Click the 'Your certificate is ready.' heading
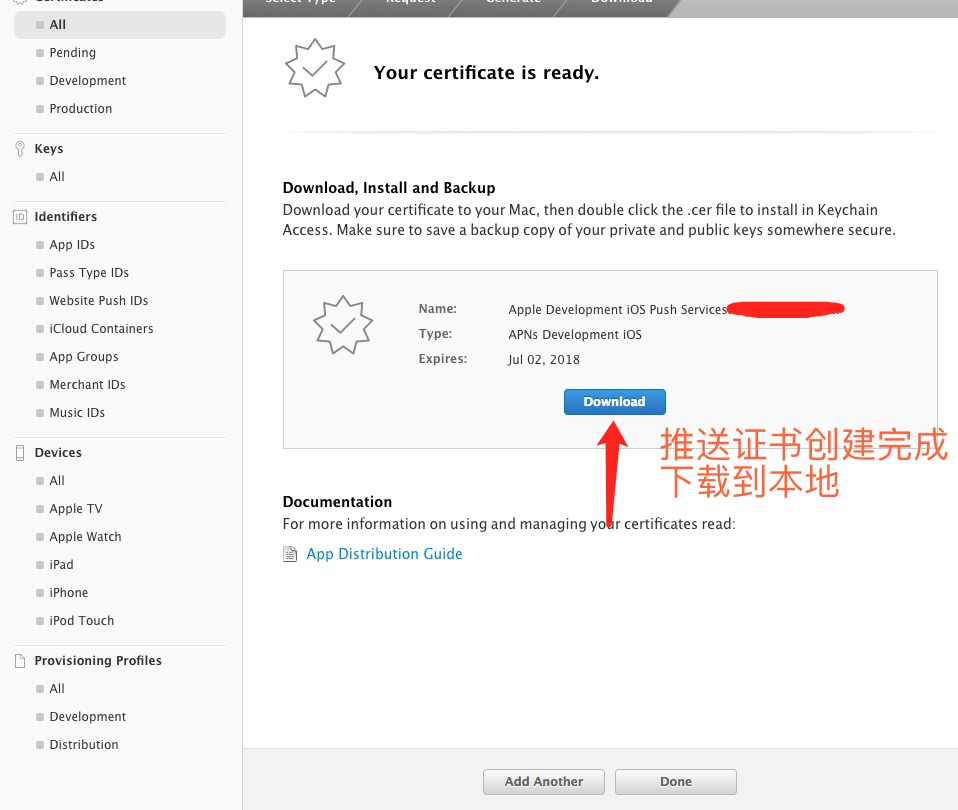 coord(486,73)
